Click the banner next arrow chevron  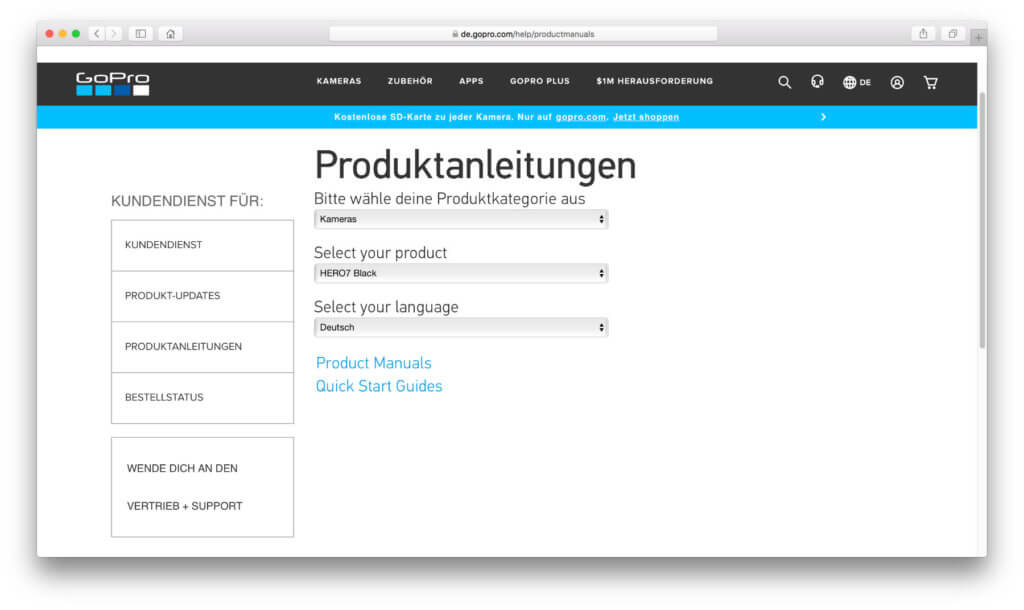824,117
